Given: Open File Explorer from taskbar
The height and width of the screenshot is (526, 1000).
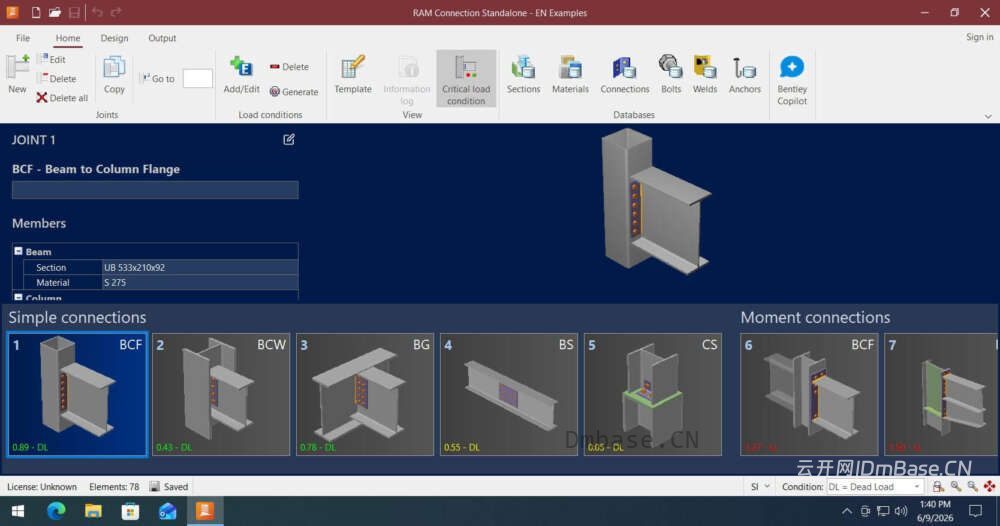Looking at the screenshot, I should 93,511.
